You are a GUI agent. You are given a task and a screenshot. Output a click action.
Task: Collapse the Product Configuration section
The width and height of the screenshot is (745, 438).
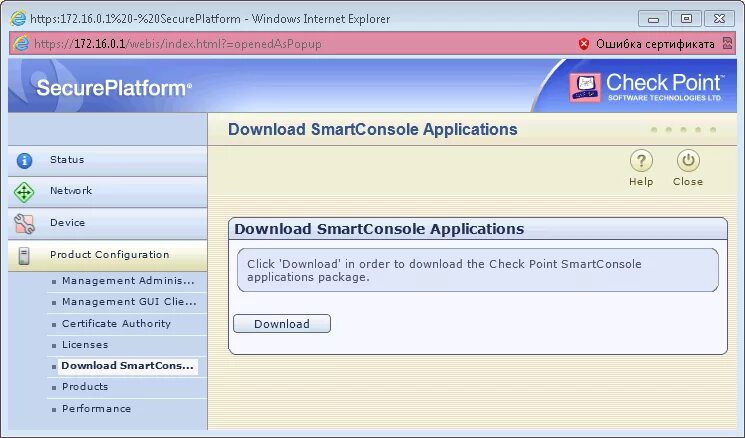tap(107, 255)
